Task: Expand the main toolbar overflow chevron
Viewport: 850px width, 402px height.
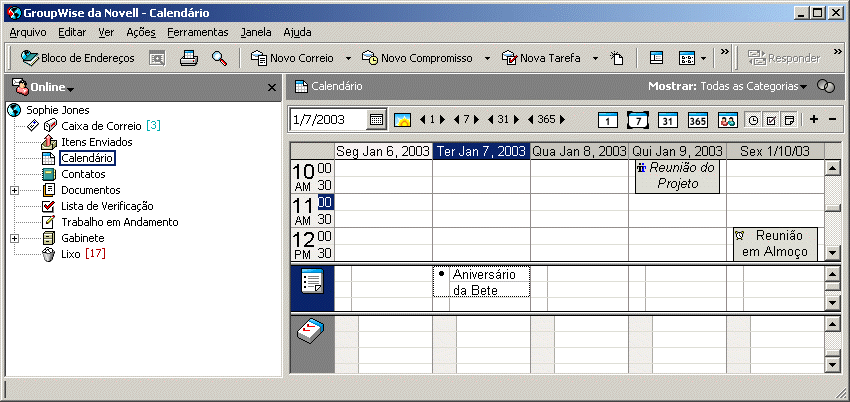Action: tap(724, 51)
